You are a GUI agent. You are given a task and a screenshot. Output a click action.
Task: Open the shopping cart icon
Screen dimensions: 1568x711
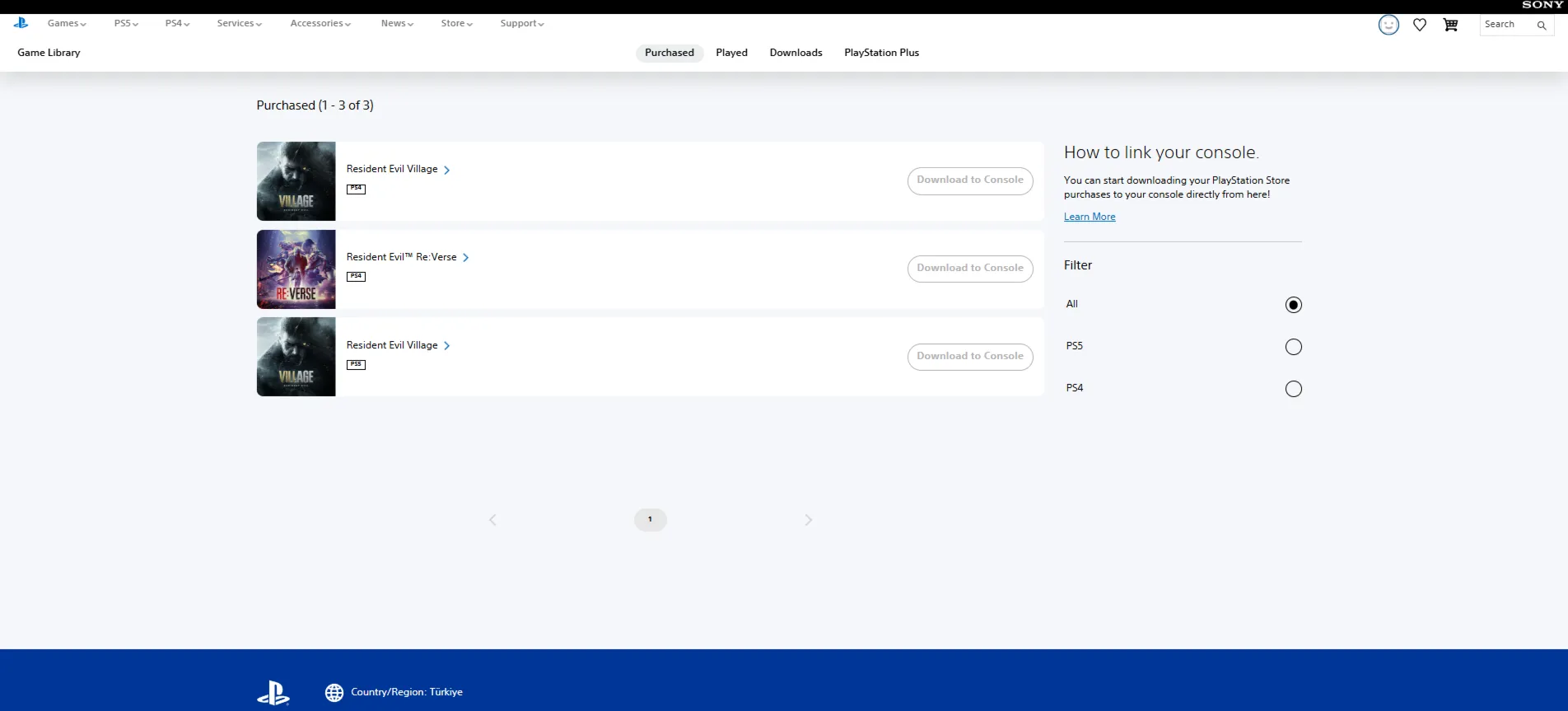pyautogui.click(x=1450, y=25)
